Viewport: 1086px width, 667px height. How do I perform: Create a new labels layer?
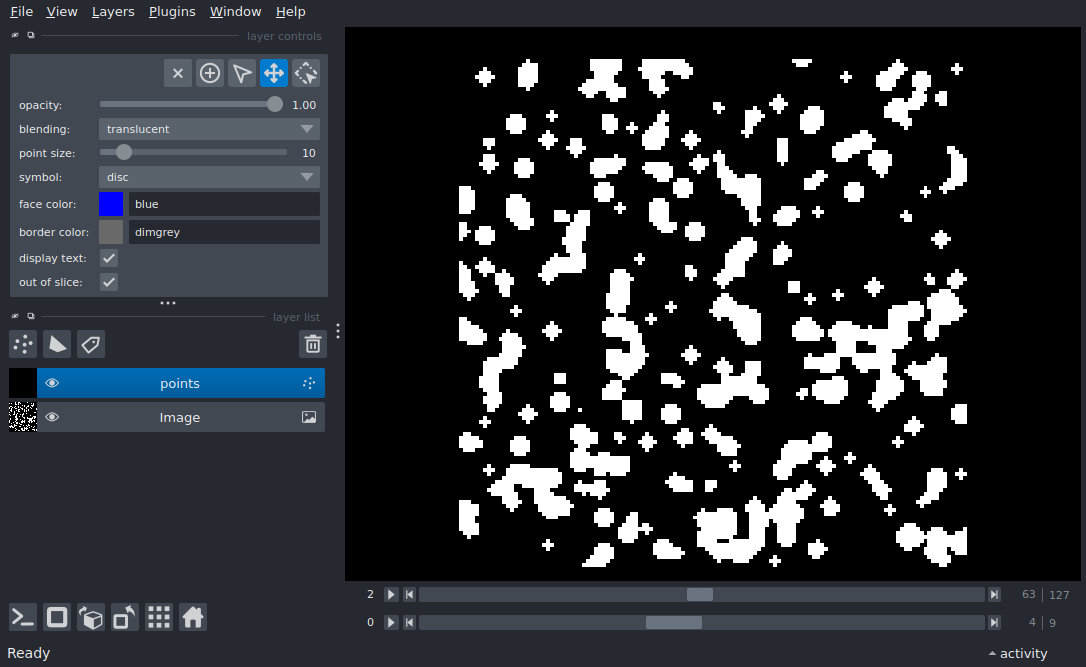(x=91, y=344)
